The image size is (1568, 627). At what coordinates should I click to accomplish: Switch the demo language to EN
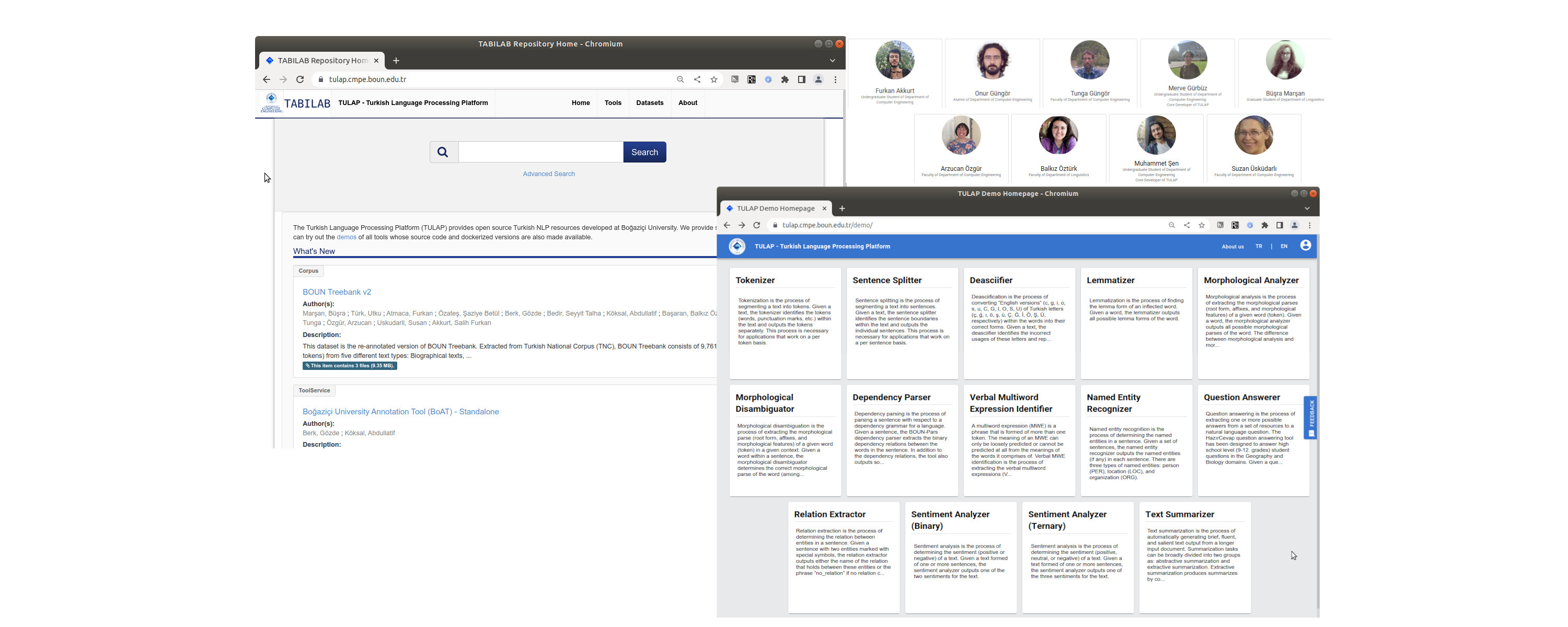(x=1284, y=247)
